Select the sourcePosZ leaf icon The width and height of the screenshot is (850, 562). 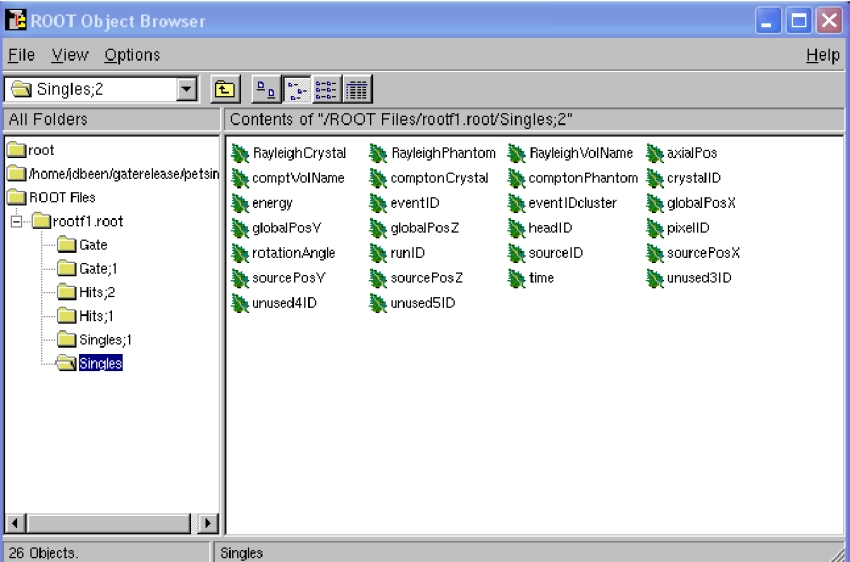tap(378, 278)
